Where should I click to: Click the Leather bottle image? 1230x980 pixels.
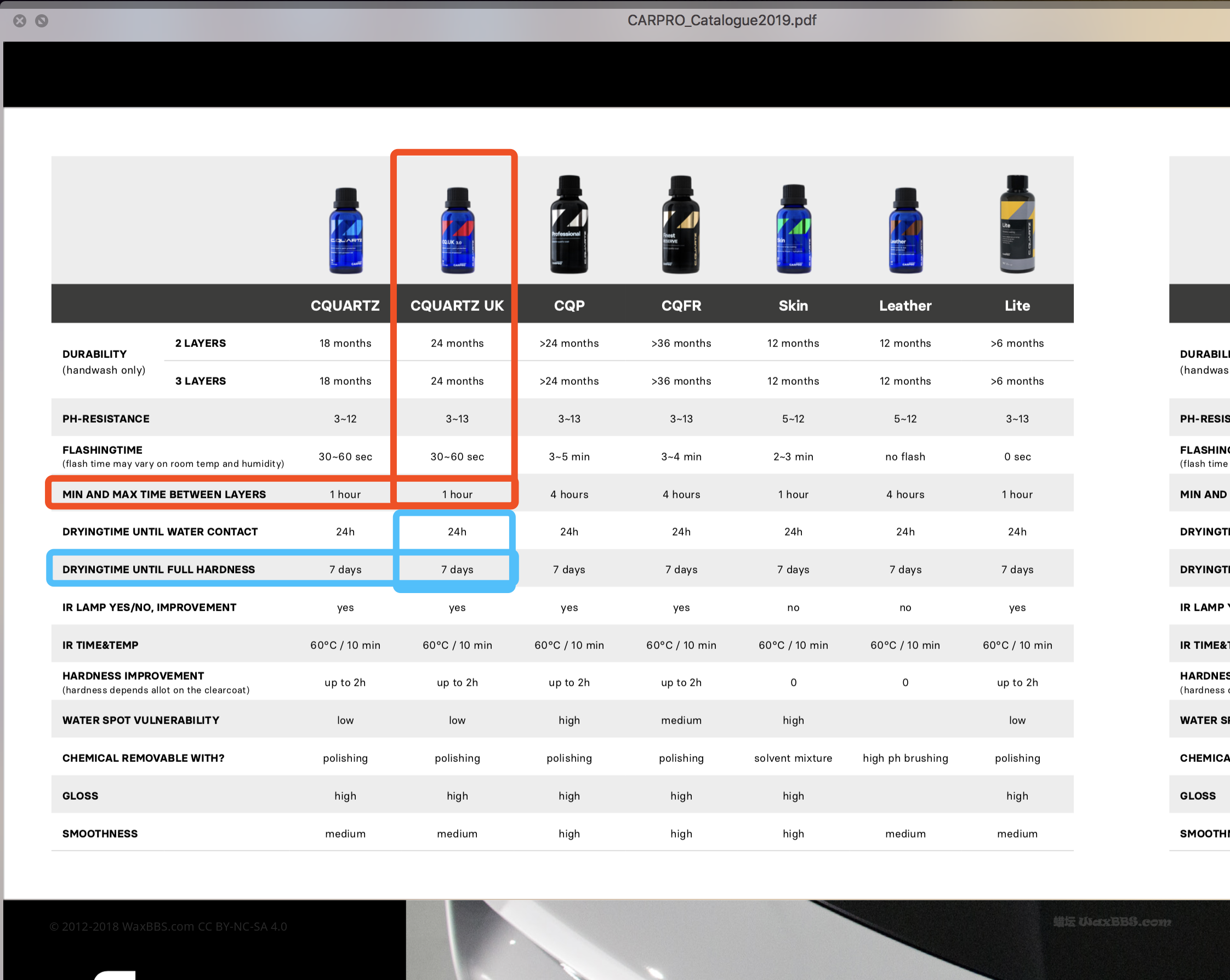(x=905, y=230)
